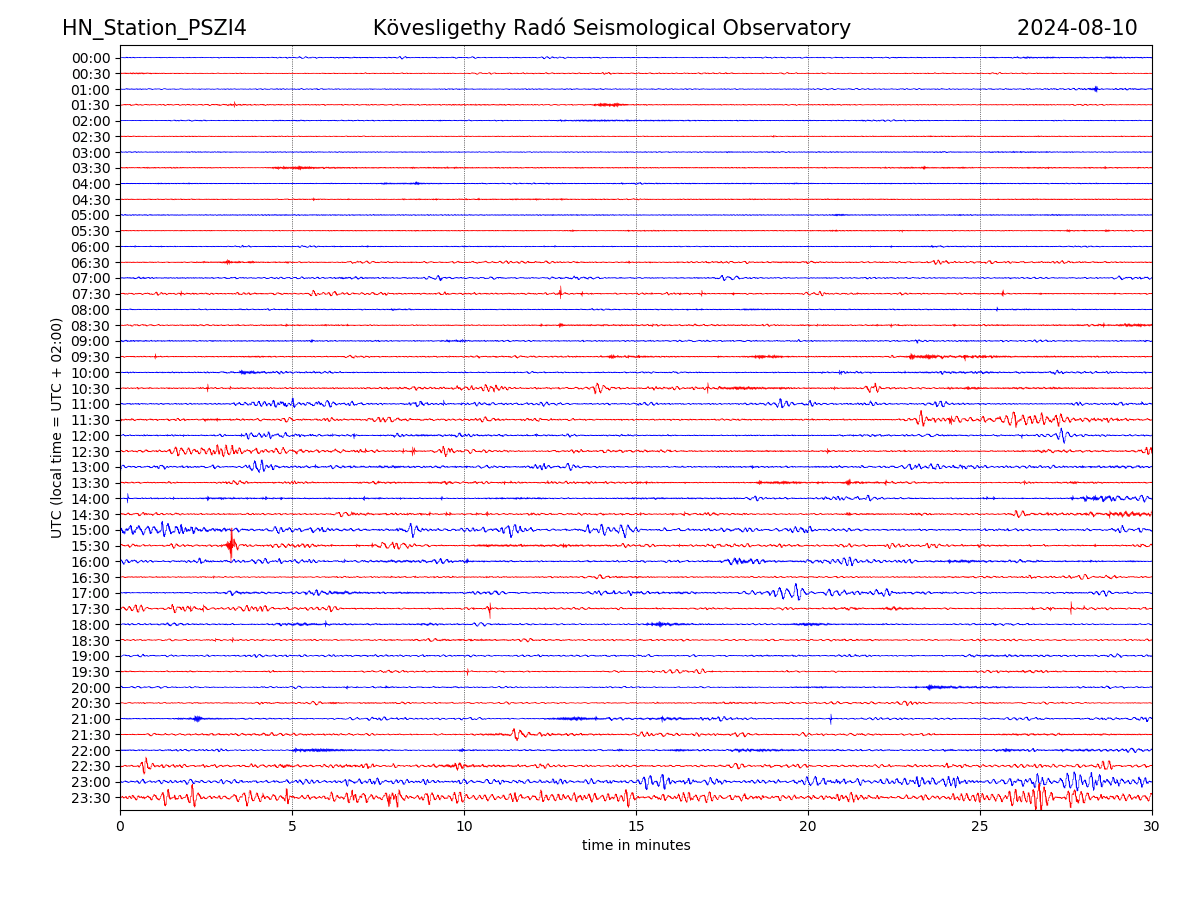Click the HN_Station_PSZI4 station title
Viewport: 1200px width, 900px height.
click(x=154, y=28)
